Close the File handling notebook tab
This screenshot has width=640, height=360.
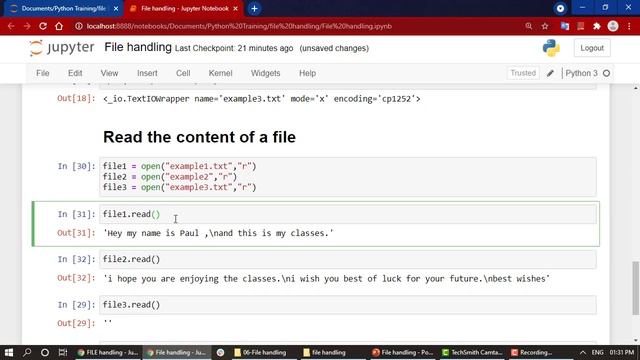coord(236,9)
